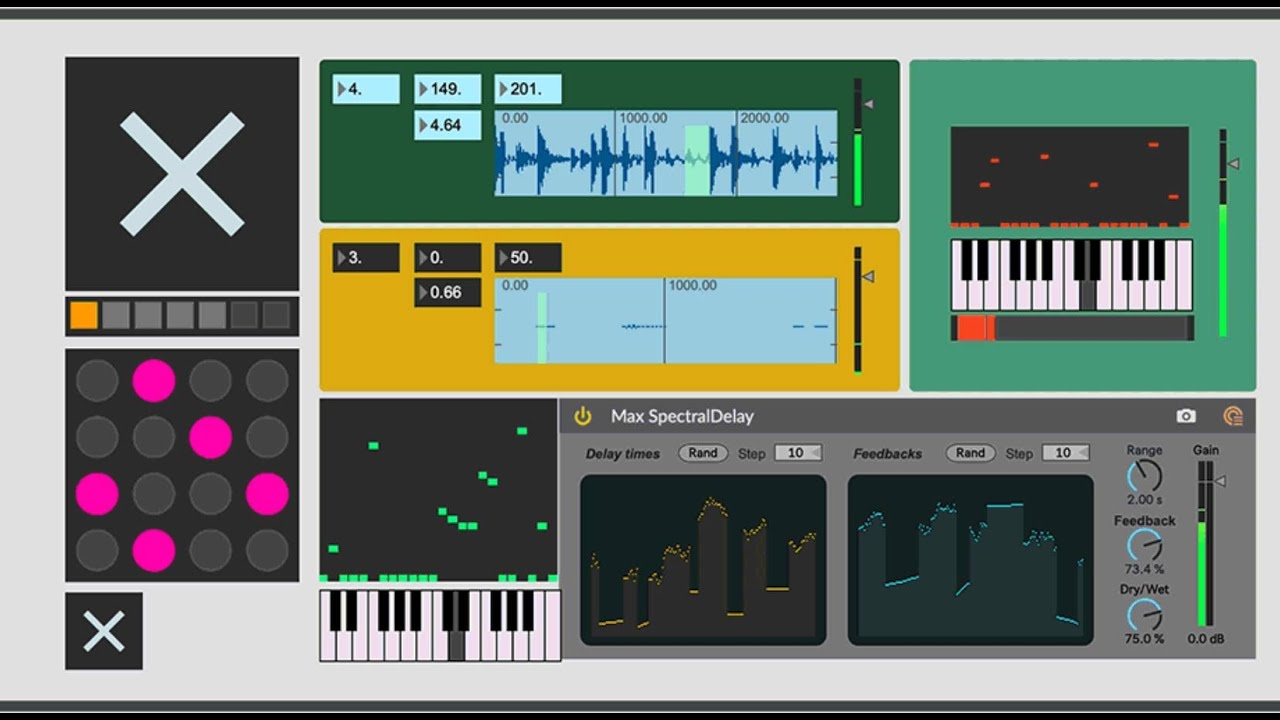Image resolution: width=1280 pixels, height=720 pixels.
Task: Click the number box showing 4. in green panel
Action: coord(366,89)
